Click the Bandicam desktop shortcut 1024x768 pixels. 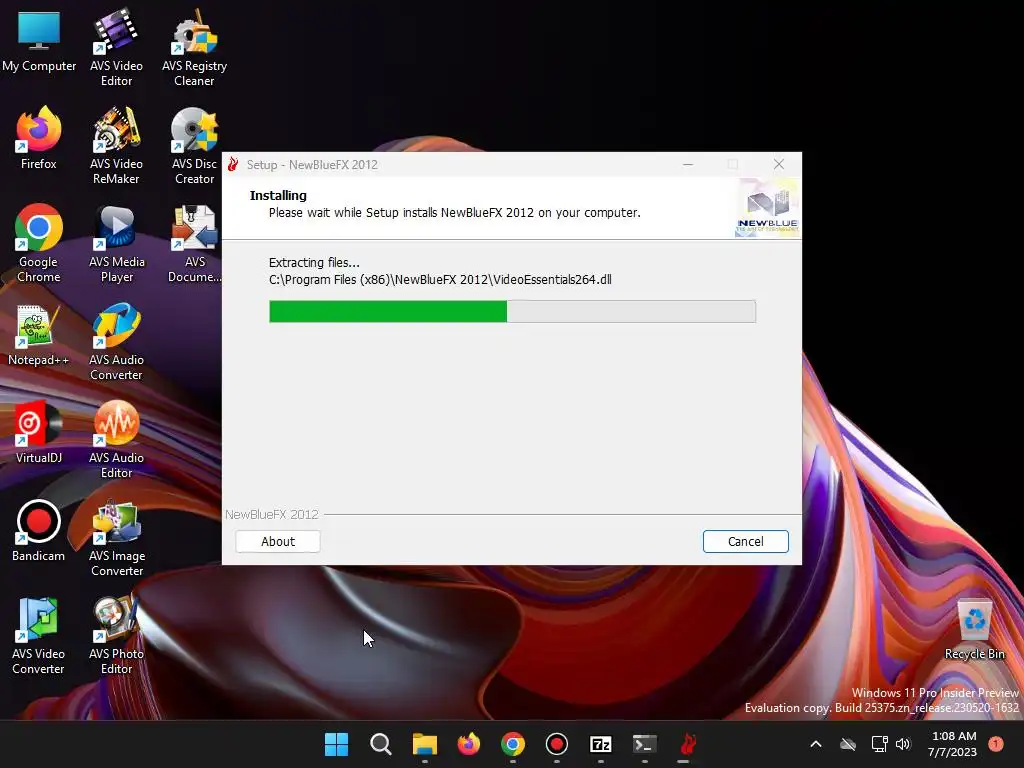coord(39,530)
